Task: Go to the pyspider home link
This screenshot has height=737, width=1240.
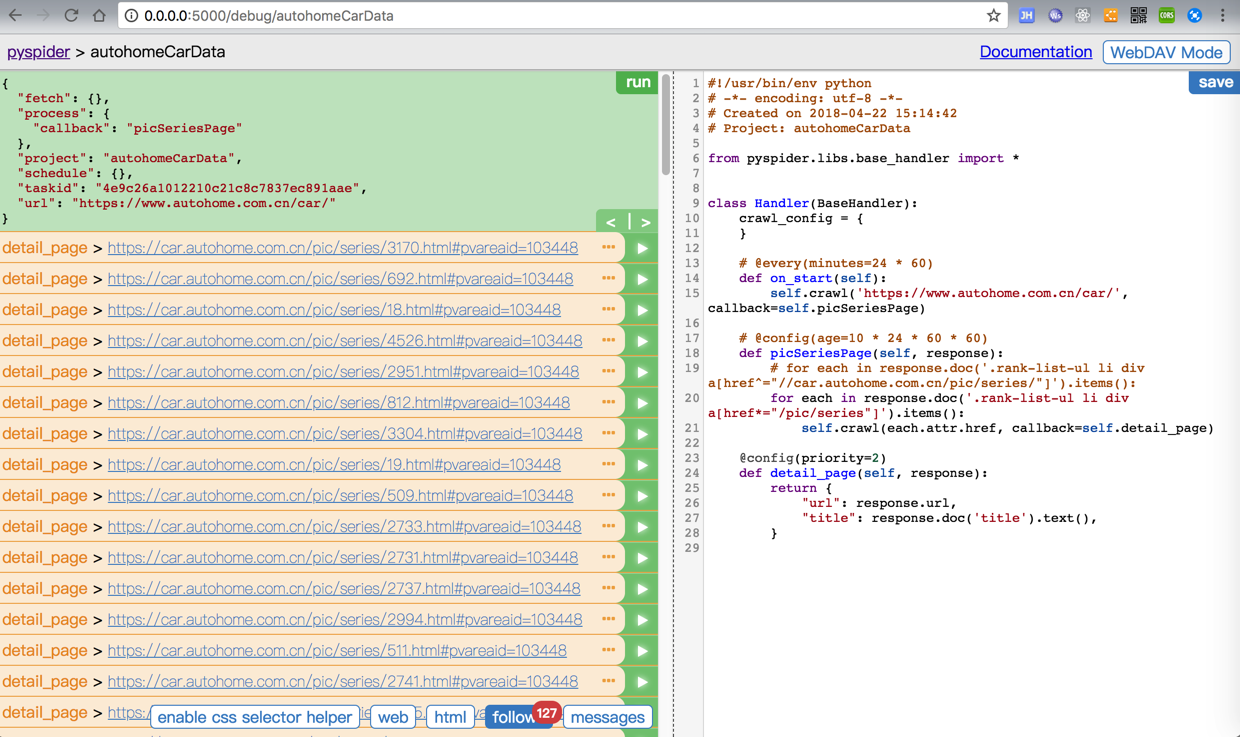Action: point(38,52)
